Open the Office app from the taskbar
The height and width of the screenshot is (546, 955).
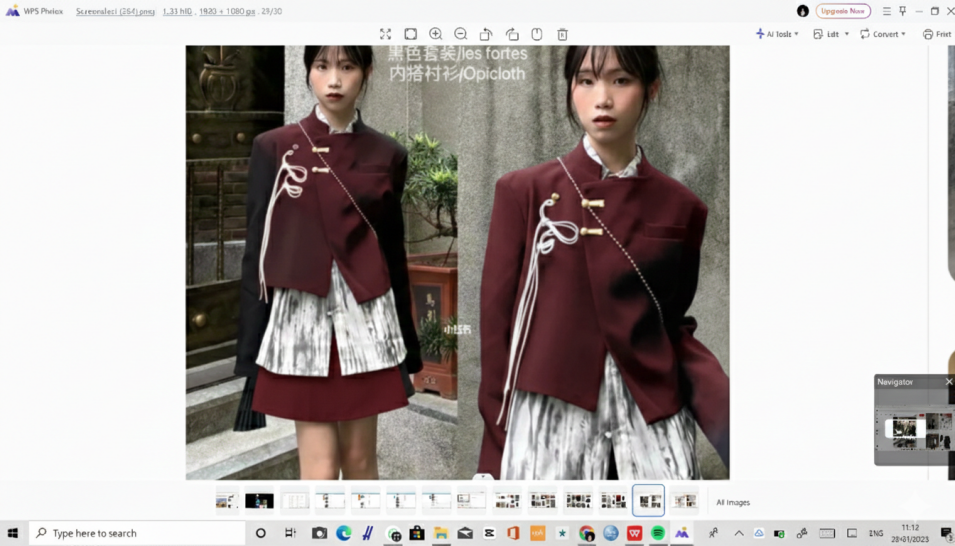(x=513, y=533)
